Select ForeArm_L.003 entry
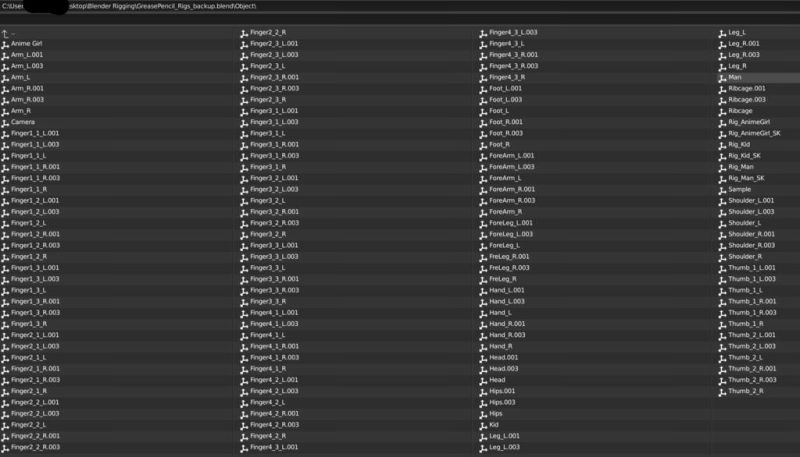 point(511,167)
